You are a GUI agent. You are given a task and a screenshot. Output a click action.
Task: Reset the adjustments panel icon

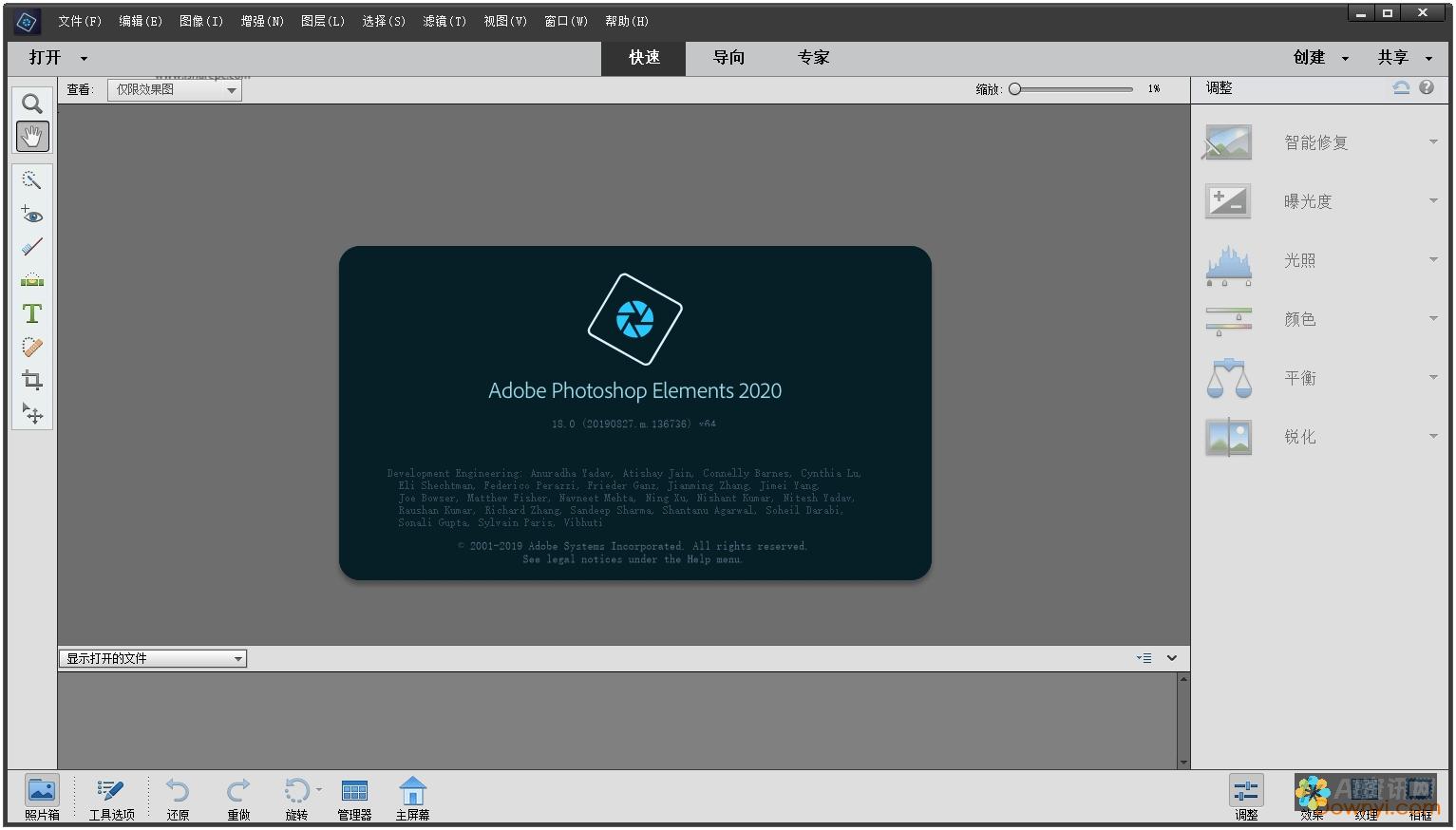tap(1401, 87)
